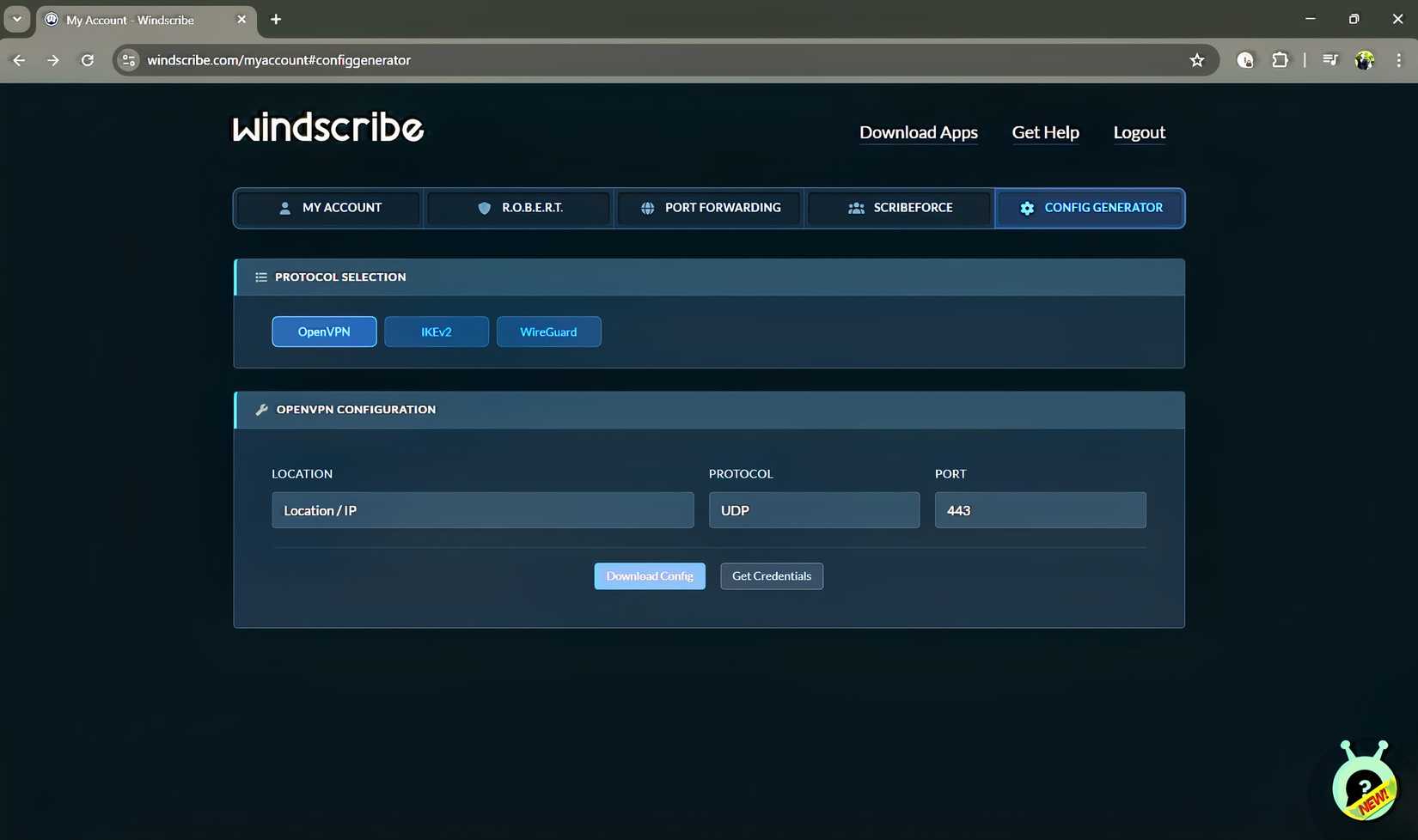Open the Get Help link

tap(1045, 132)
